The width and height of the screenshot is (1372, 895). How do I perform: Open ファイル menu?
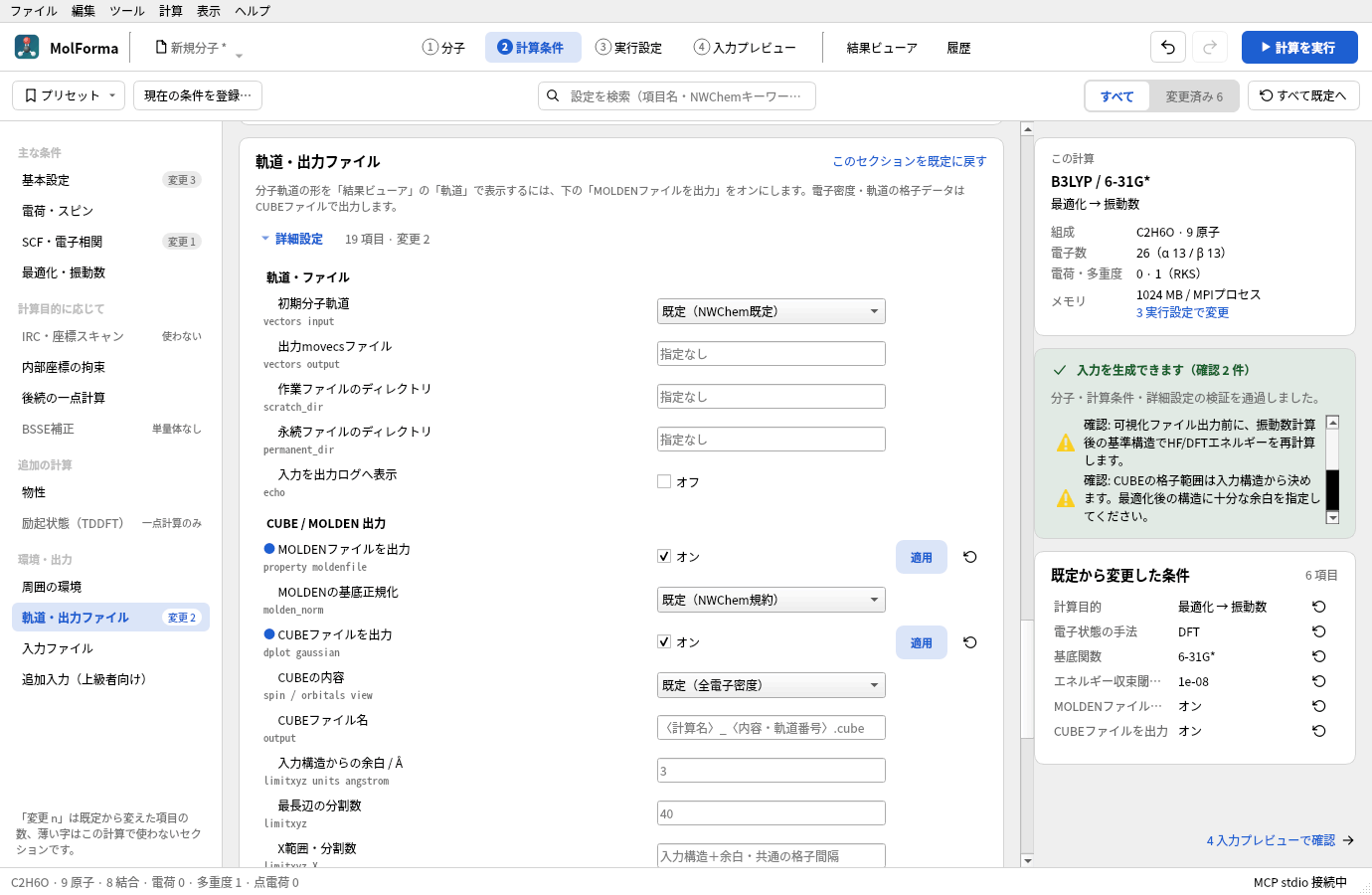(34, 11)
